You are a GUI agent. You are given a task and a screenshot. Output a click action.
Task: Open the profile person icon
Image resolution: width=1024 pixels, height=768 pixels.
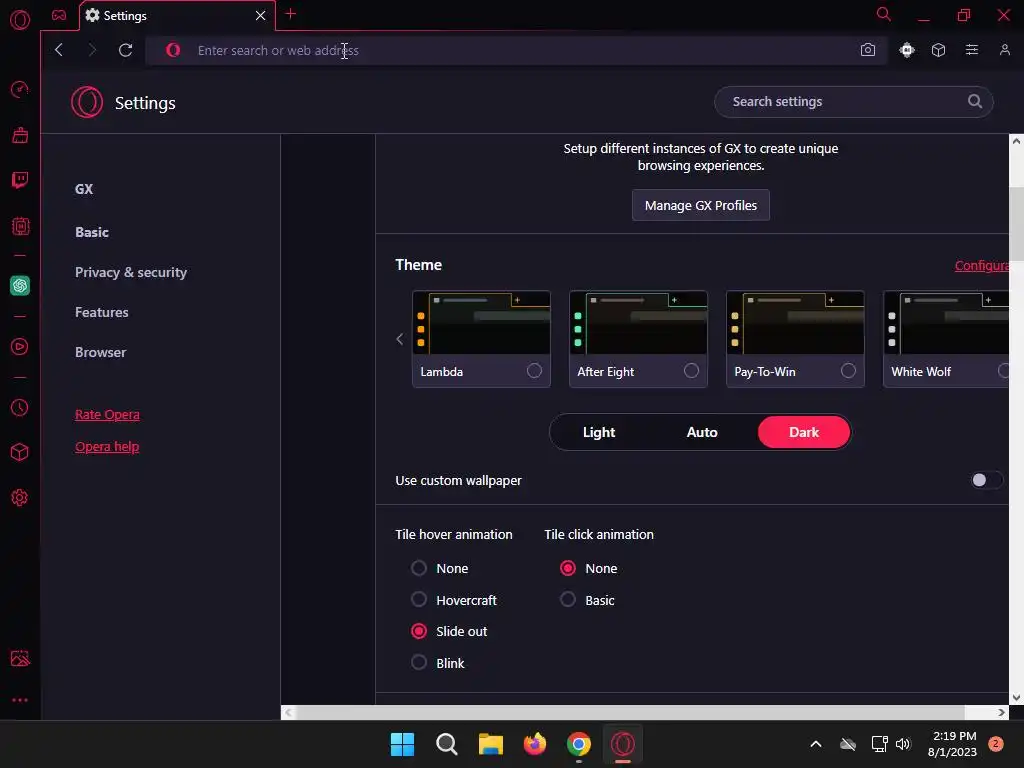(x=1004, y=50)
